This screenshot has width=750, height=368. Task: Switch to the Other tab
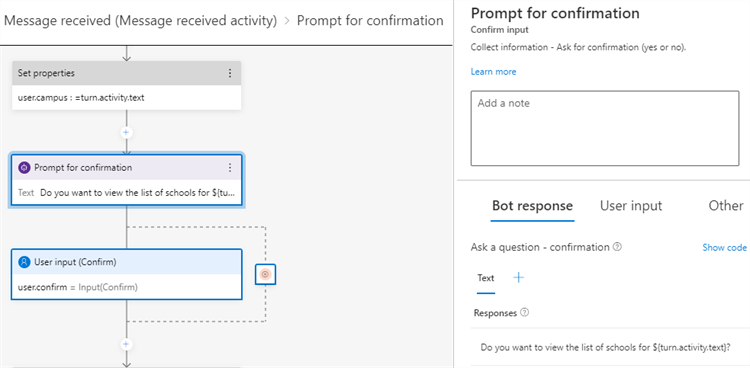[726, 206]
